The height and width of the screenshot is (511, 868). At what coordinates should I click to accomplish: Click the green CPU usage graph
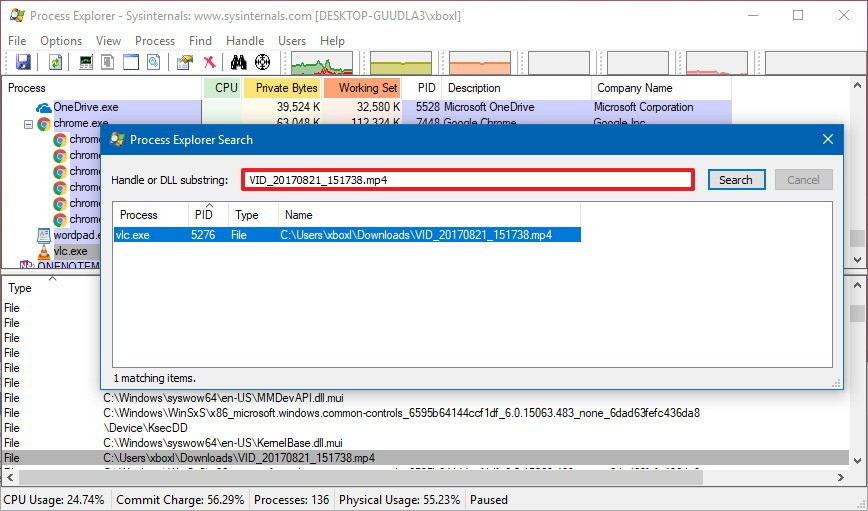pos(322,63)
